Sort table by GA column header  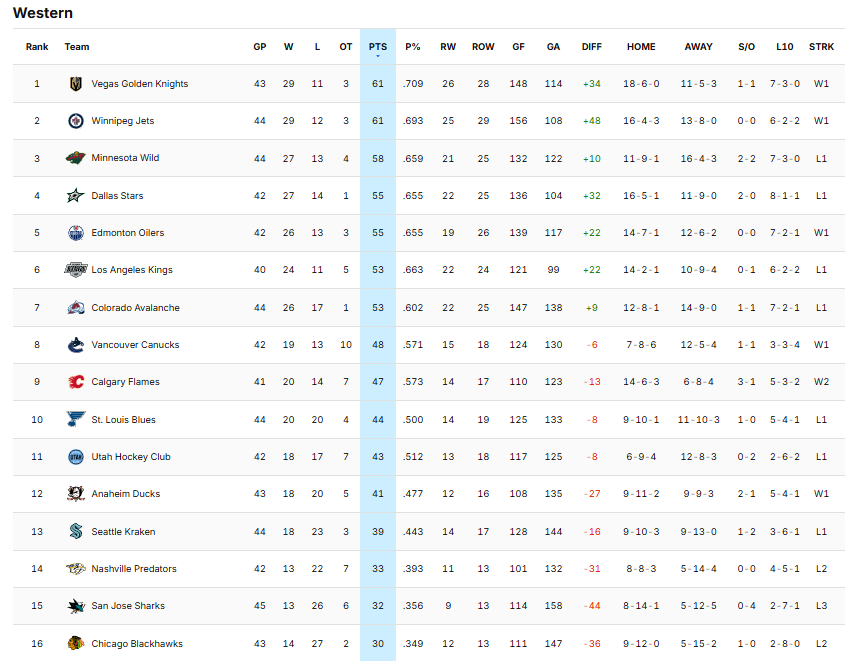point(553,47)
